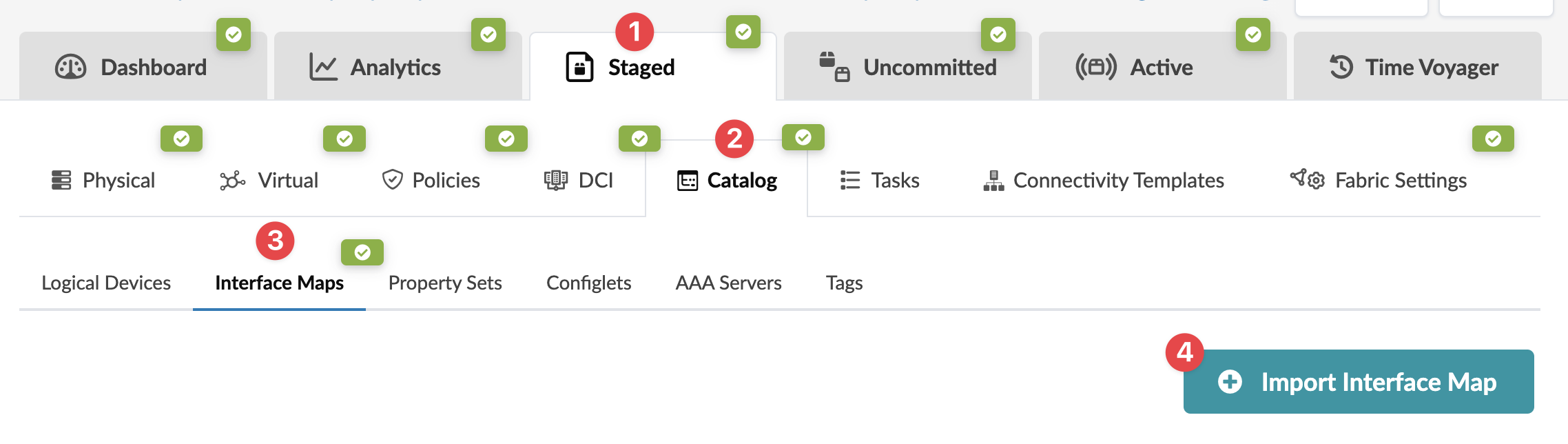Click the Virtual network nodes icon
The height and width of the screenshot is (444, 1568).
pyautogui.click(x=233, y=181)
